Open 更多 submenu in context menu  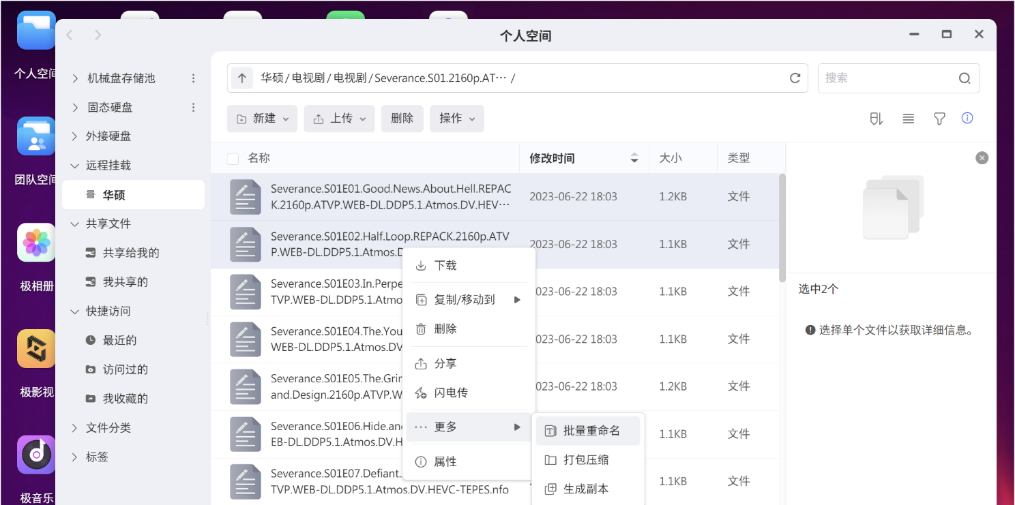point(468,427)
